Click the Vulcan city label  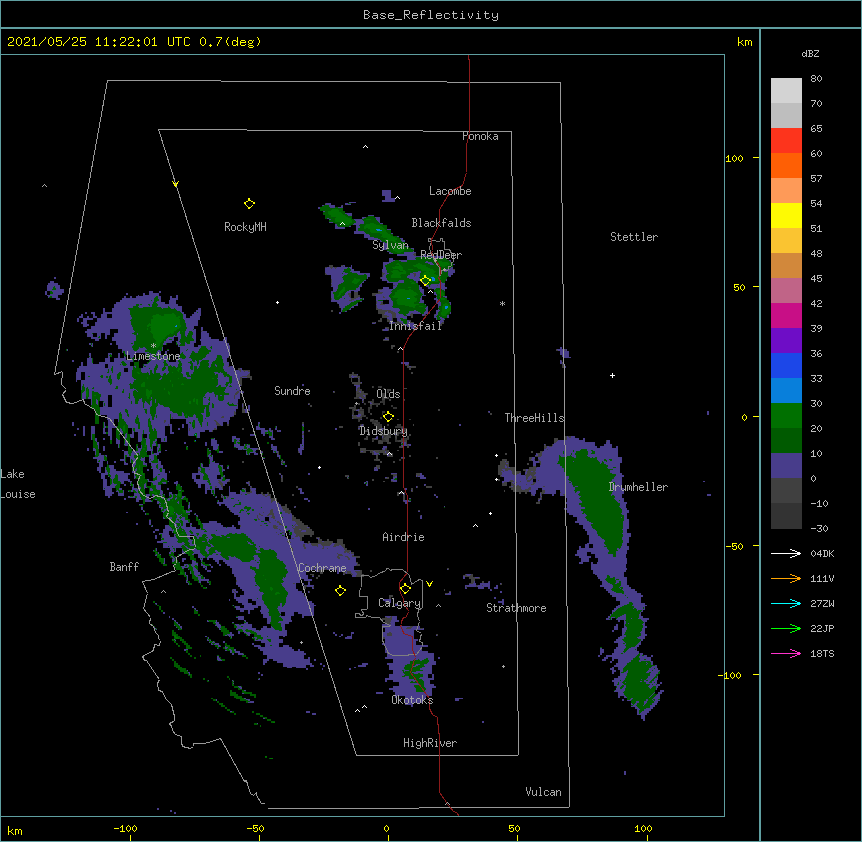click(543, 792)
